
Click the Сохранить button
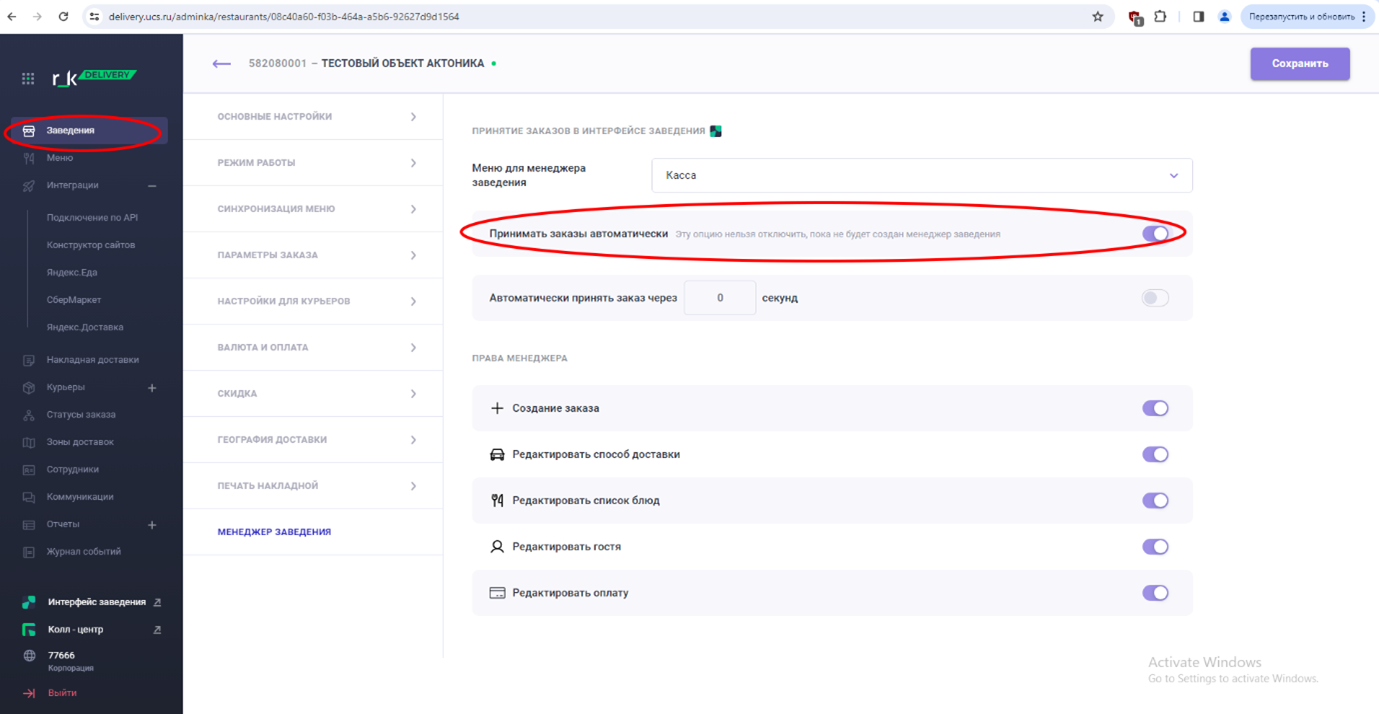(x=1299, y=64)
